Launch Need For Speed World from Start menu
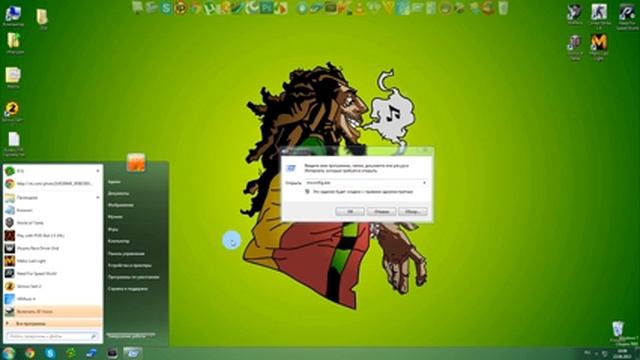Screen dimensions: 640x360 pos(53,273)
